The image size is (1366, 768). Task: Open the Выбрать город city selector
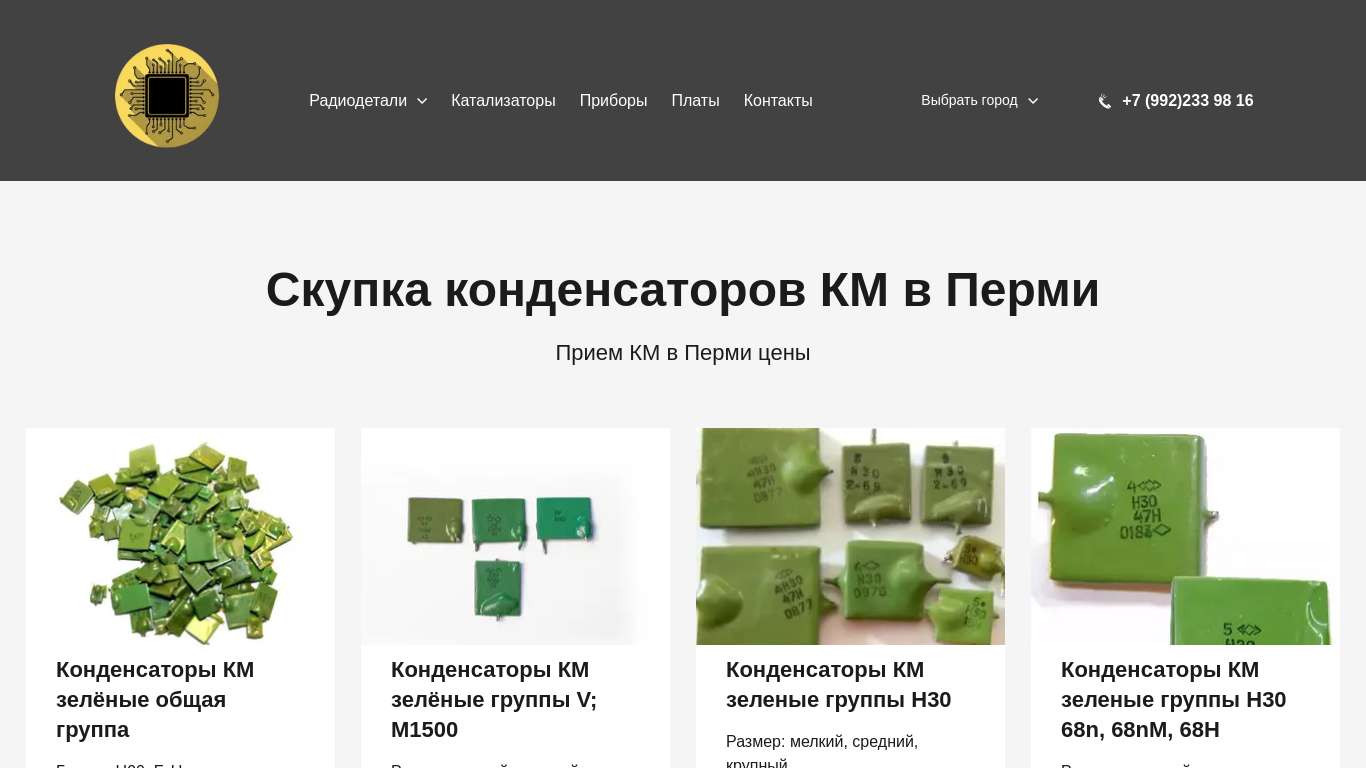click(969, 101)
